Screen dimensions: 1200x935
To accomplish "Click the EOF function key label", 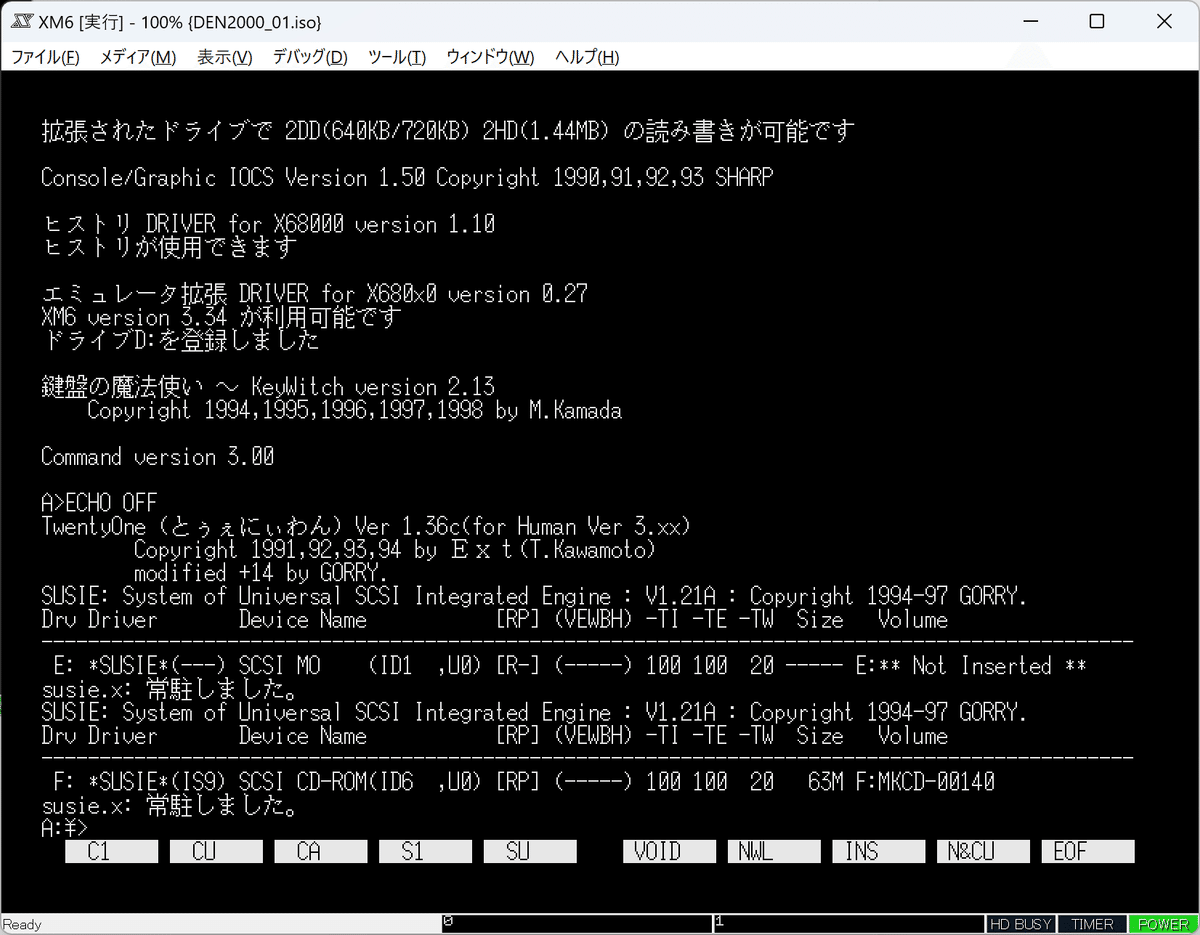I will pos(1088,851).
